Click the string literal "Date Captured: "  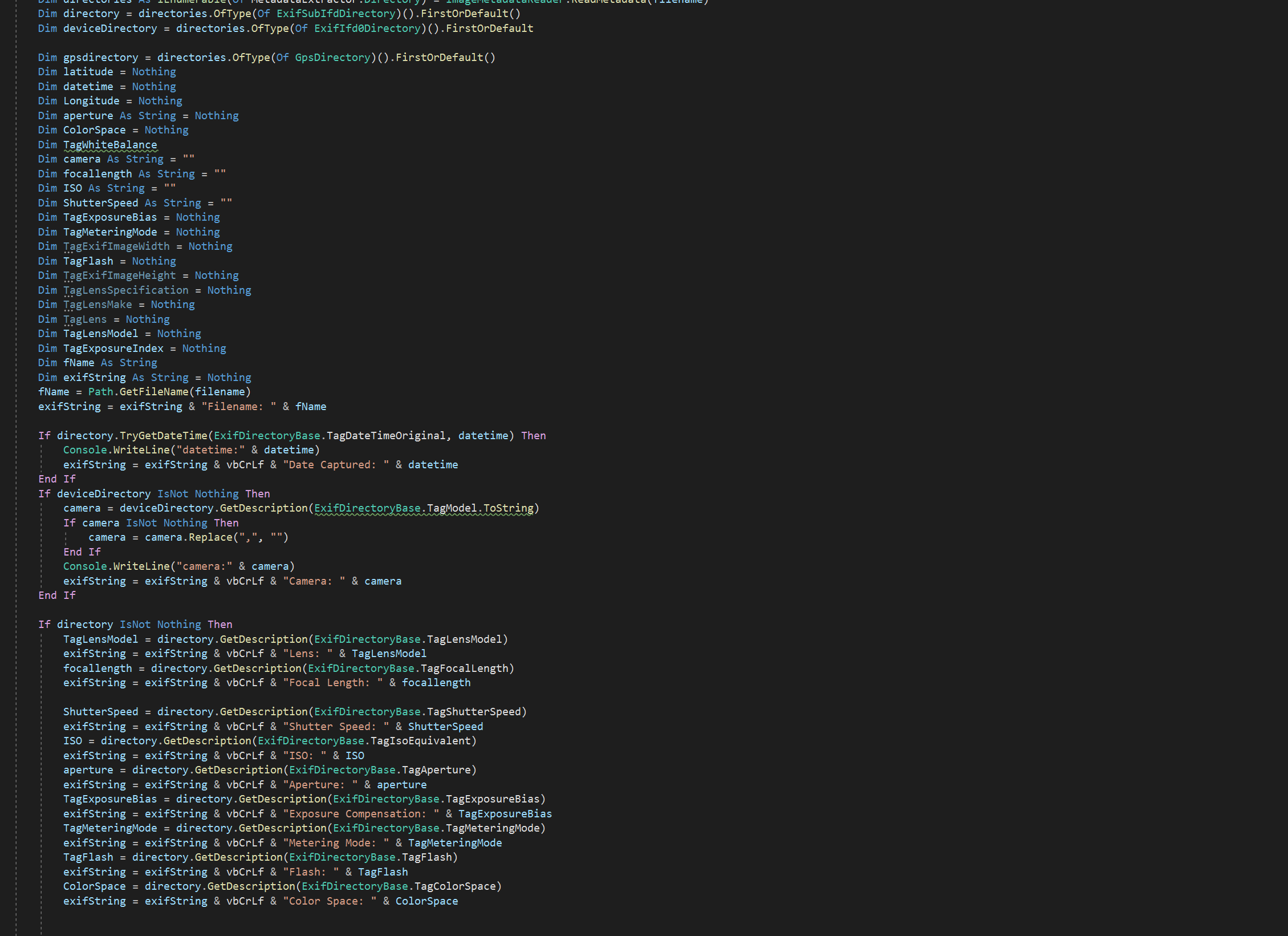(336, 464)
